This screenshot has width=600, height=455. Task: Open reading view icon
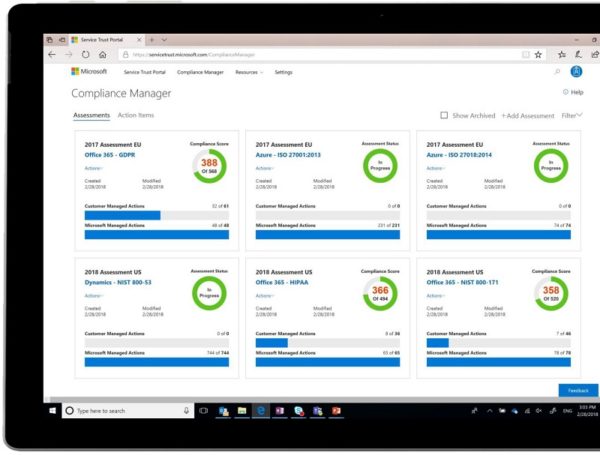coord(526,55)
